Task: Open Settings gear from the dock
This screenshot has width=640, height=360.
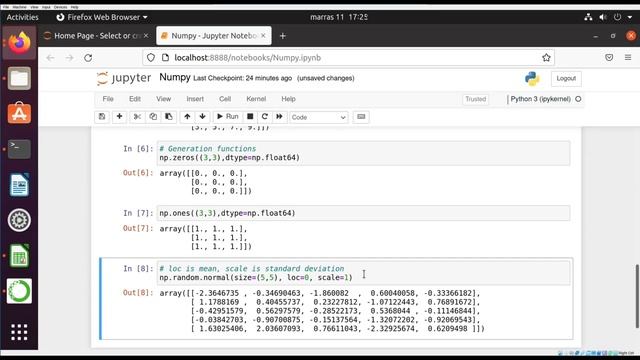Action: pyautogui.click(x=19, y=220)
